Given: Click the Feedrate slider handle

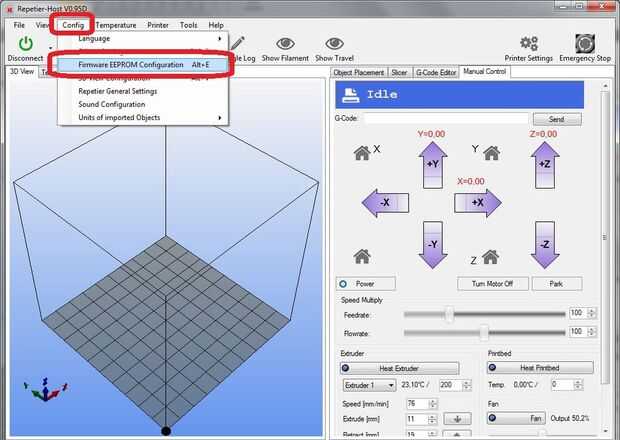Looking at the screenshot, I should pos(449,315).
